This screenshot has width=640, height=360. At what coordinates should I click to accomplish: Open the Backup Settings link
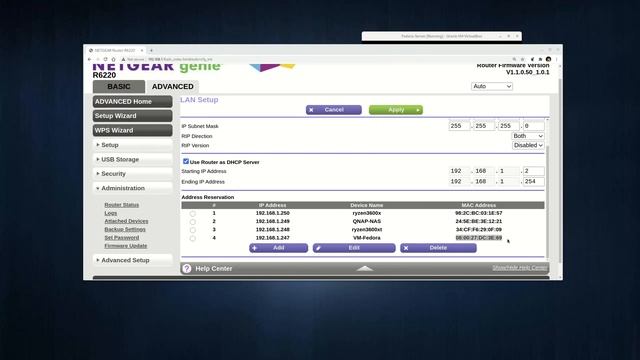pos(125,229)
